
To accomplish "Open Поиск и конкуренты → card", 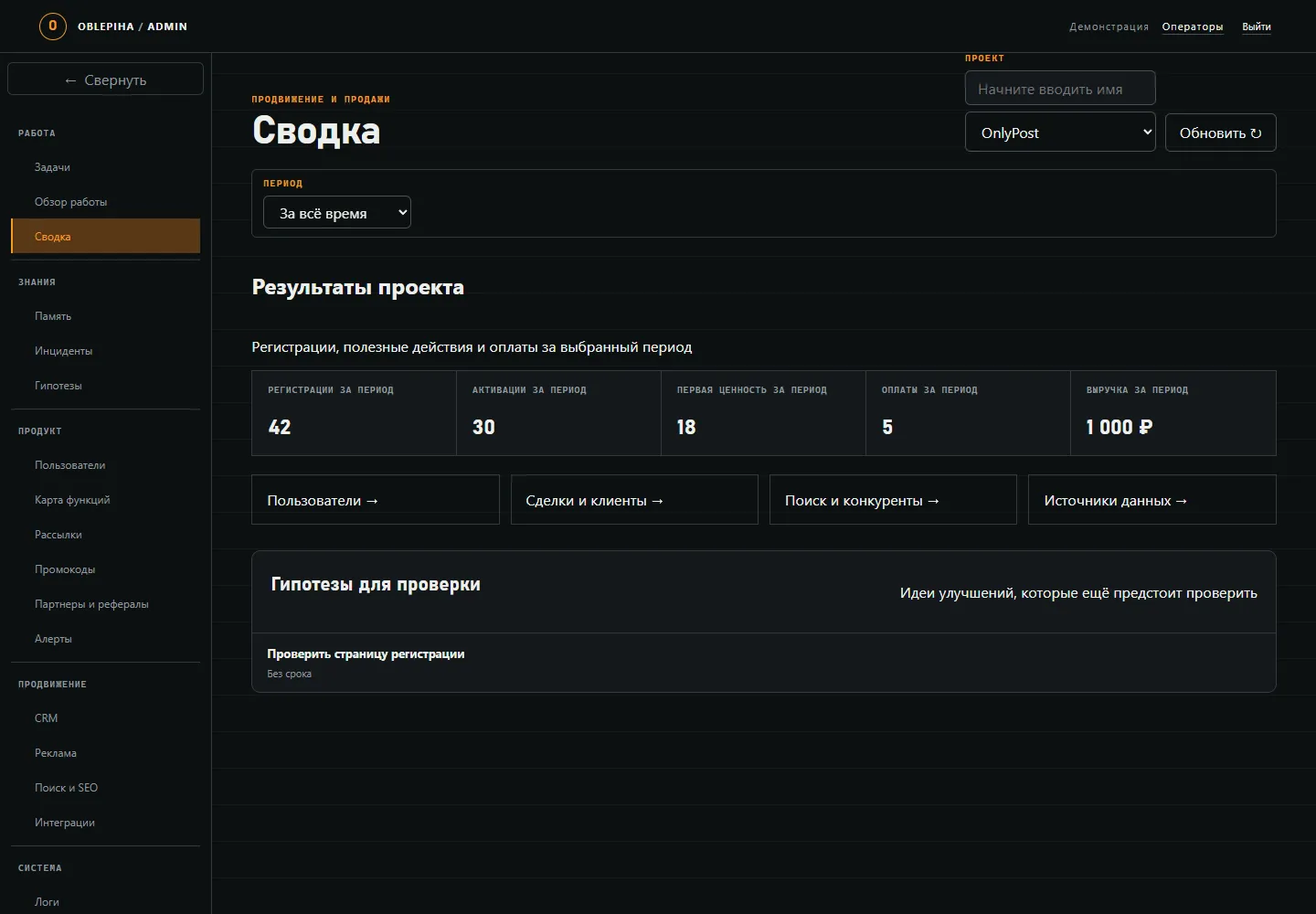I will tap(893, 500).
